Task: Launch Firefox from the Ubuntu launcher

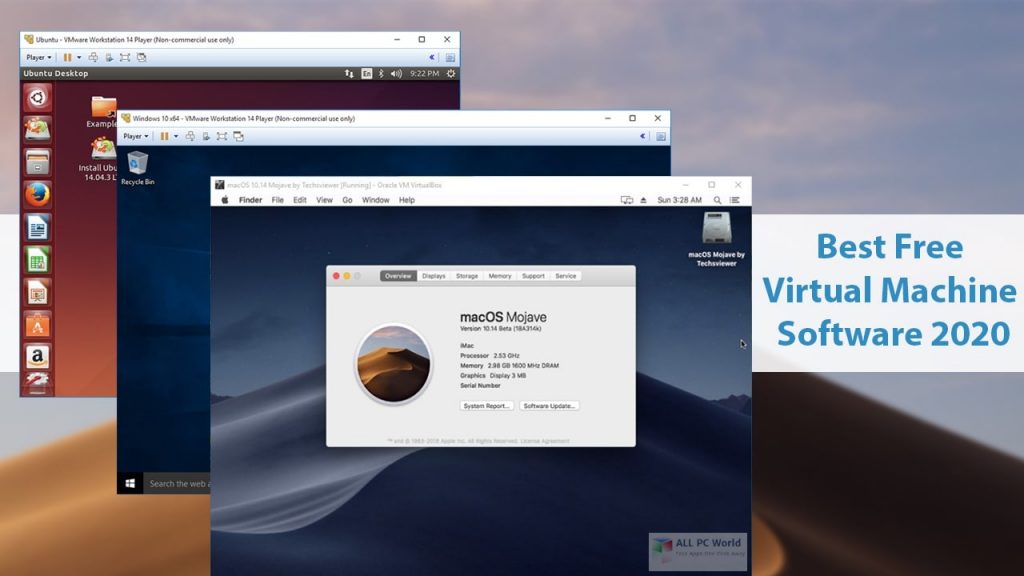Action: point(37,195)
